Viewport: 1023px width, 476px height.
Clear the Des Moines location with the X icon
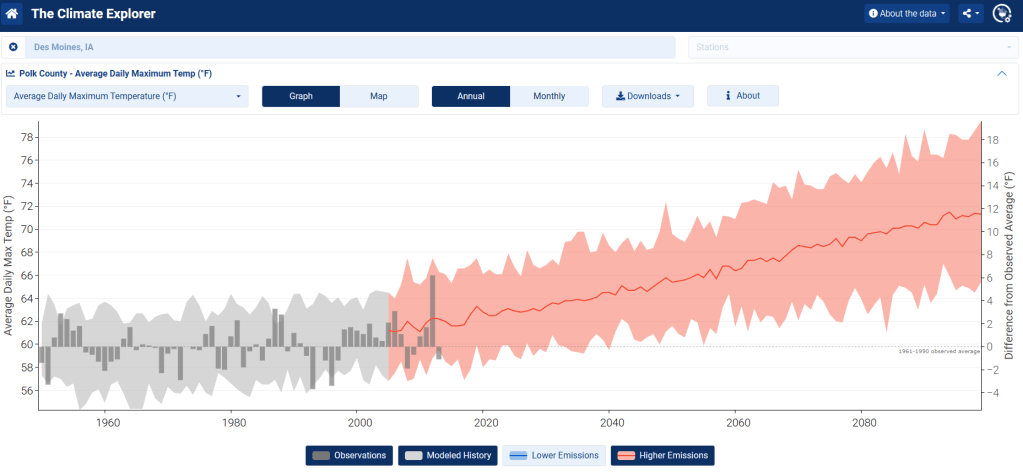pyautogui.click(x=13, y=47)
